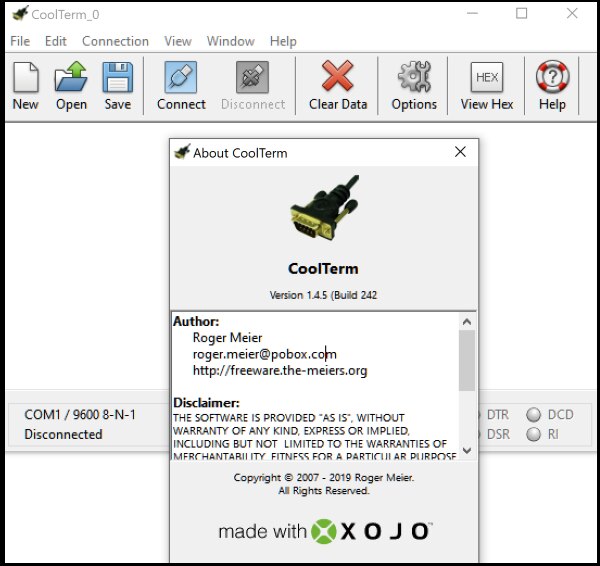Image resolution: width=600 pixels, height=566 pixels.
Task: Click the DTR status label
Action: point(498,414)
